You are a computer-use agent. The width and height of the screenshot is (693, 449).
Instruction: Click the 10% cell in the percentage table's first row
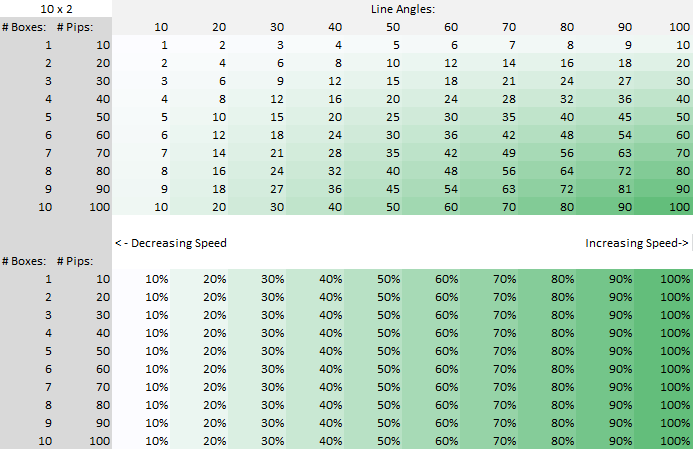pos(156,279)
